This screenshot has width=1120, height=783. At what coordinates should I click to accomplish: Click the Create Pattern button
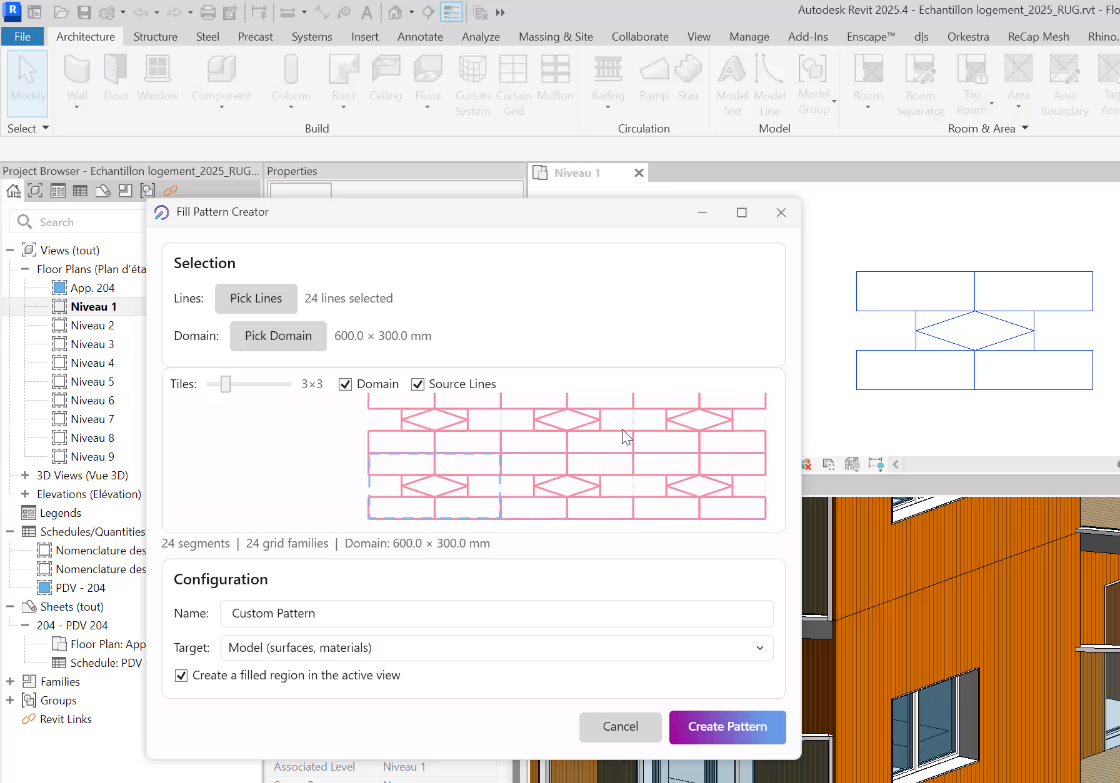[727, 727]
